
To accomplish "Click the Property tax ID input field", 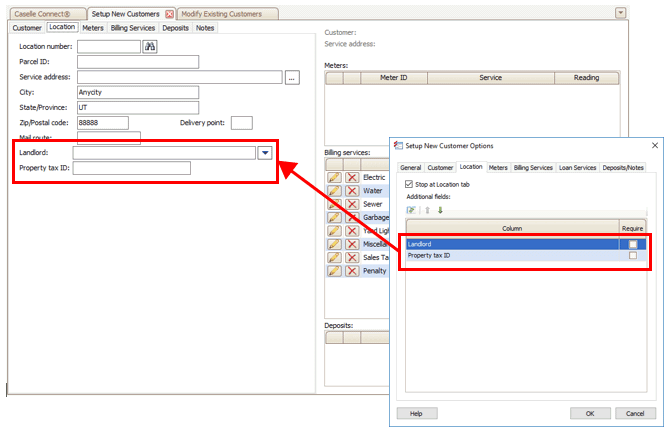I will tap(132, 168).
